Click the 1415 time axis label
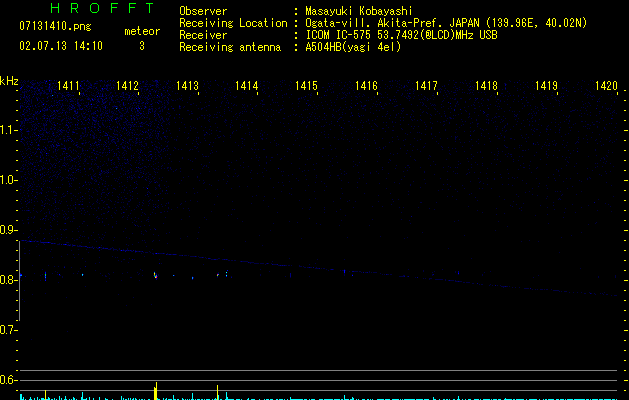The width and height of the screenshot is (629, 400). 306,86
